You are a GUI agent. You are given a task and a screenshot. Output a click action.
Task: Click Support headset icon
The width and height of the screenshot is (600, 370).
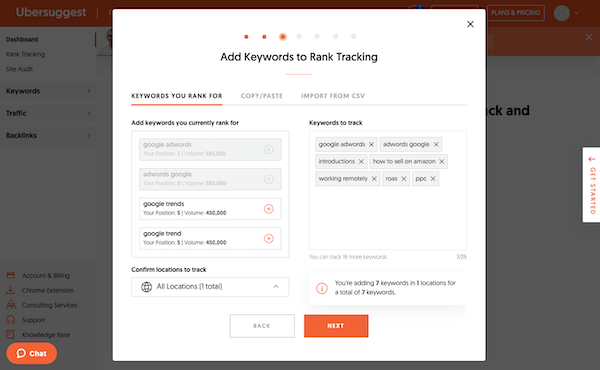point(11,320)
